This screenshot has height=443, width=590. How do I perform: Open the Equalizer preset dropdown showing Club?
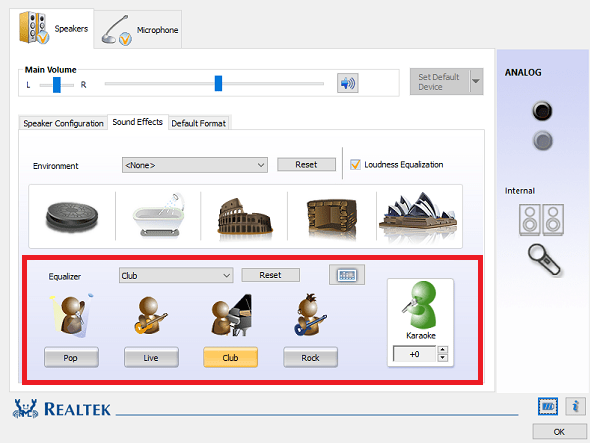tap(176, 276)
